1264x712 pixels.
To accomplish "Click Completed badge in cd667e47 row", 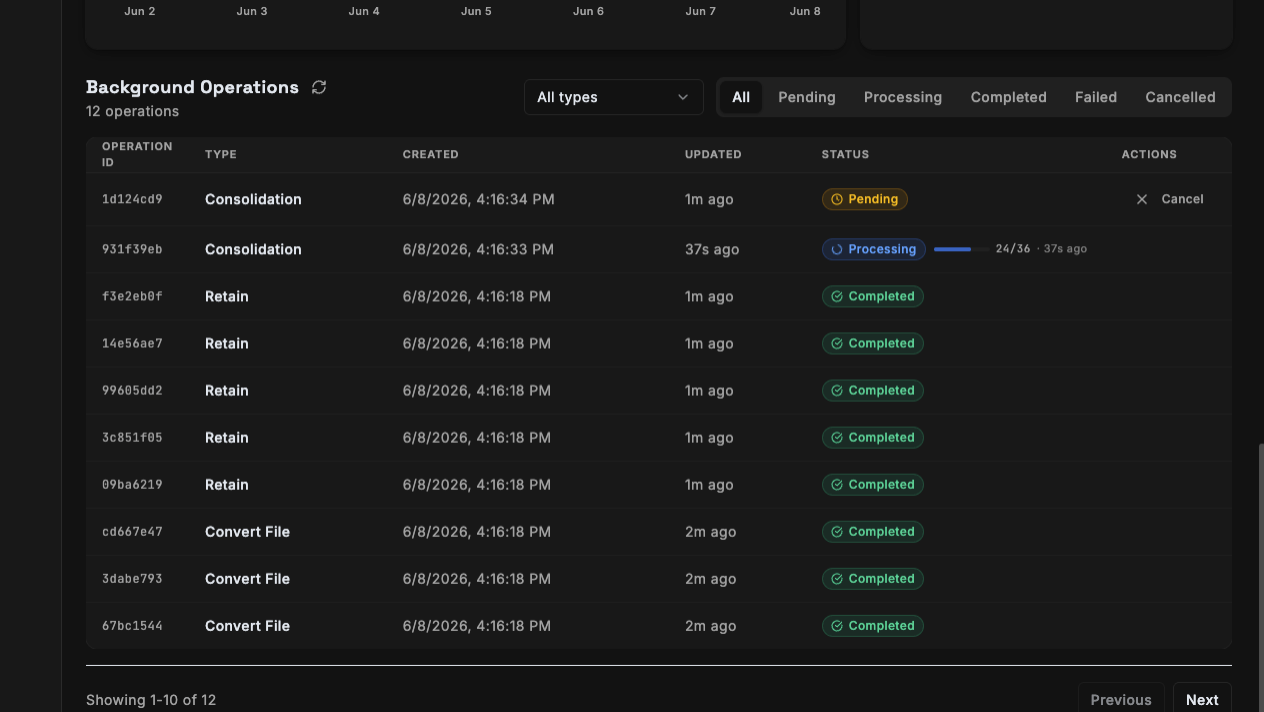I will (873, 531).
